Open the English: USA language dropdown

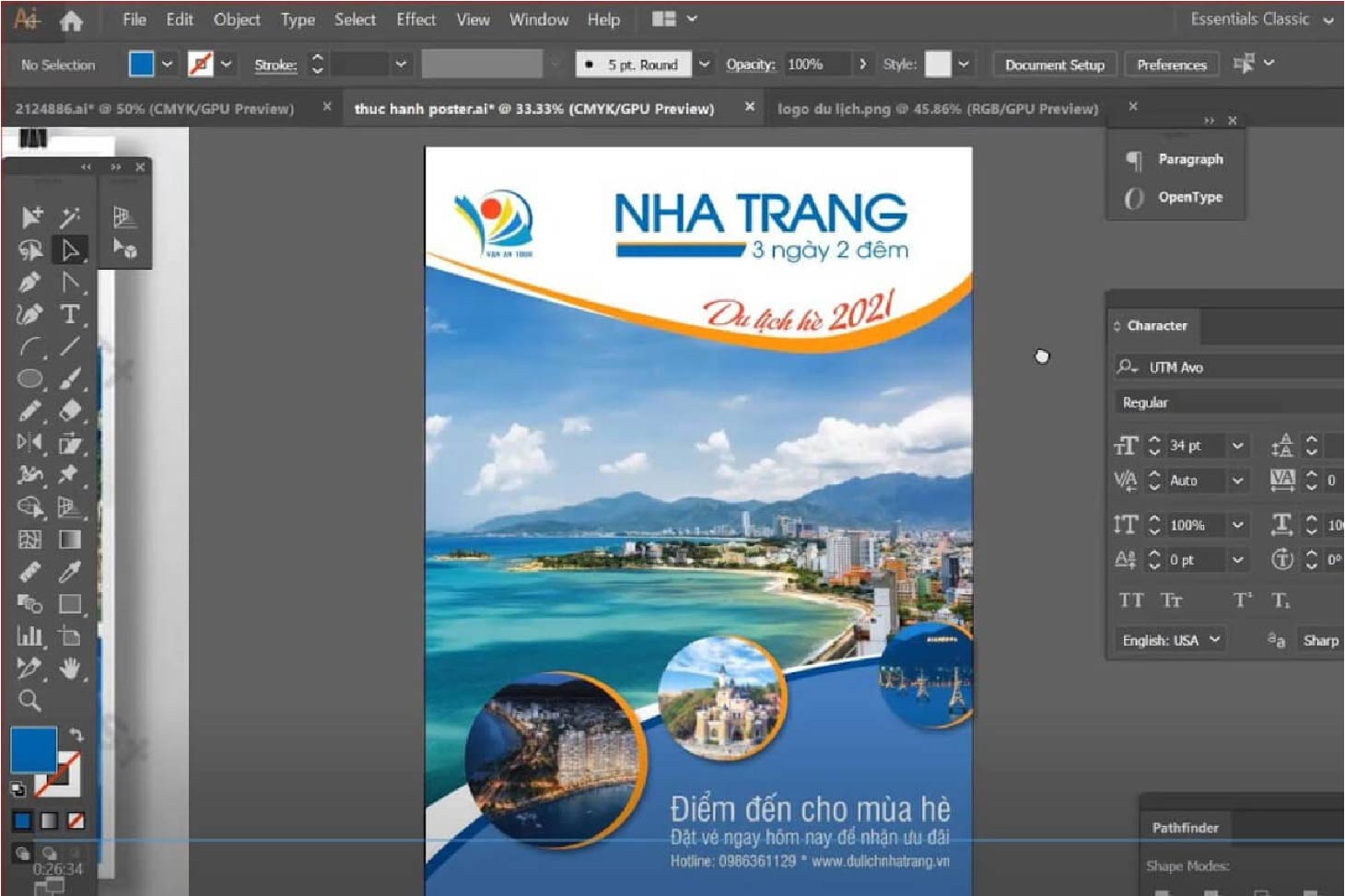1171,640
